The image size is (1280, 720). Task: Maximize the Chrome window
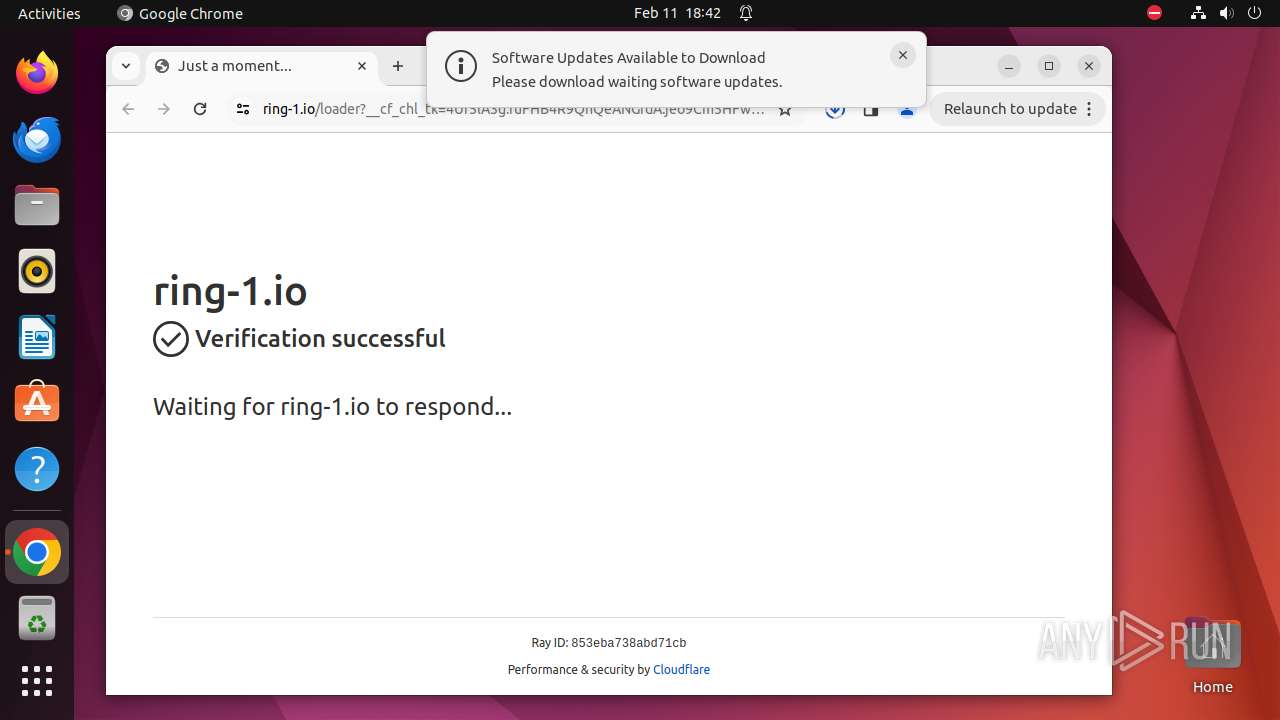click(x=1049, y=66)
